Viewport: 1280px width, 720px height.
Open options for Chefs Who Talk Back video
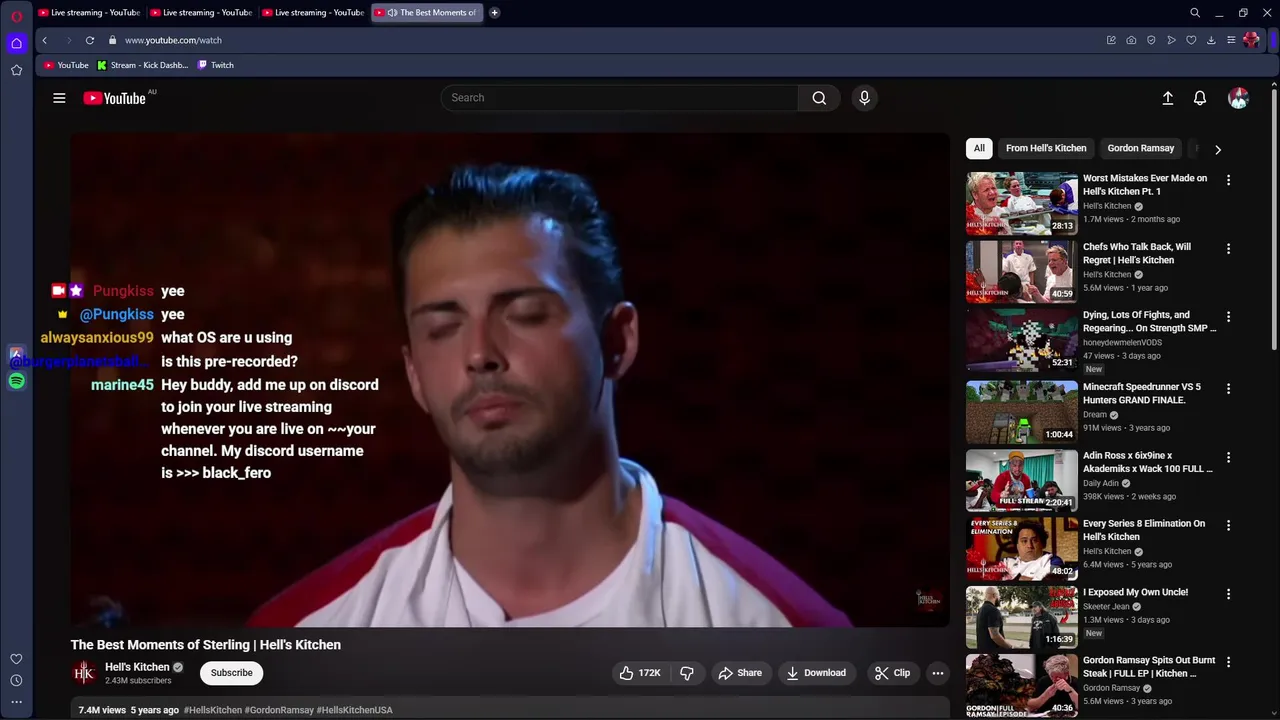[x=1228, y=248]
